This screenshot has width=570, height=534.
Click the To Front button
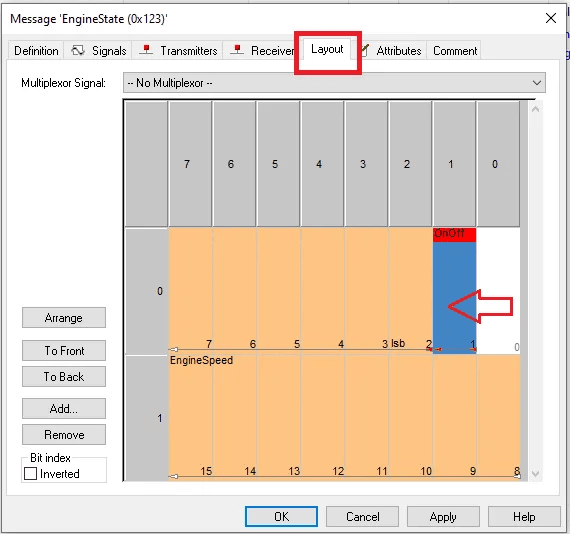point(64,350)
